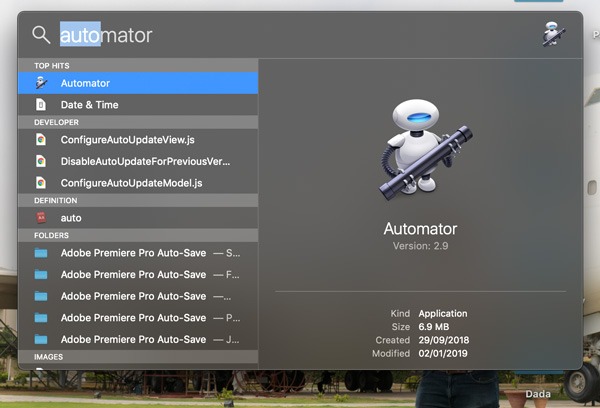Click the folder icon for Auto-Save ending P...
This screenshot has height=408, width=600.
41,318
